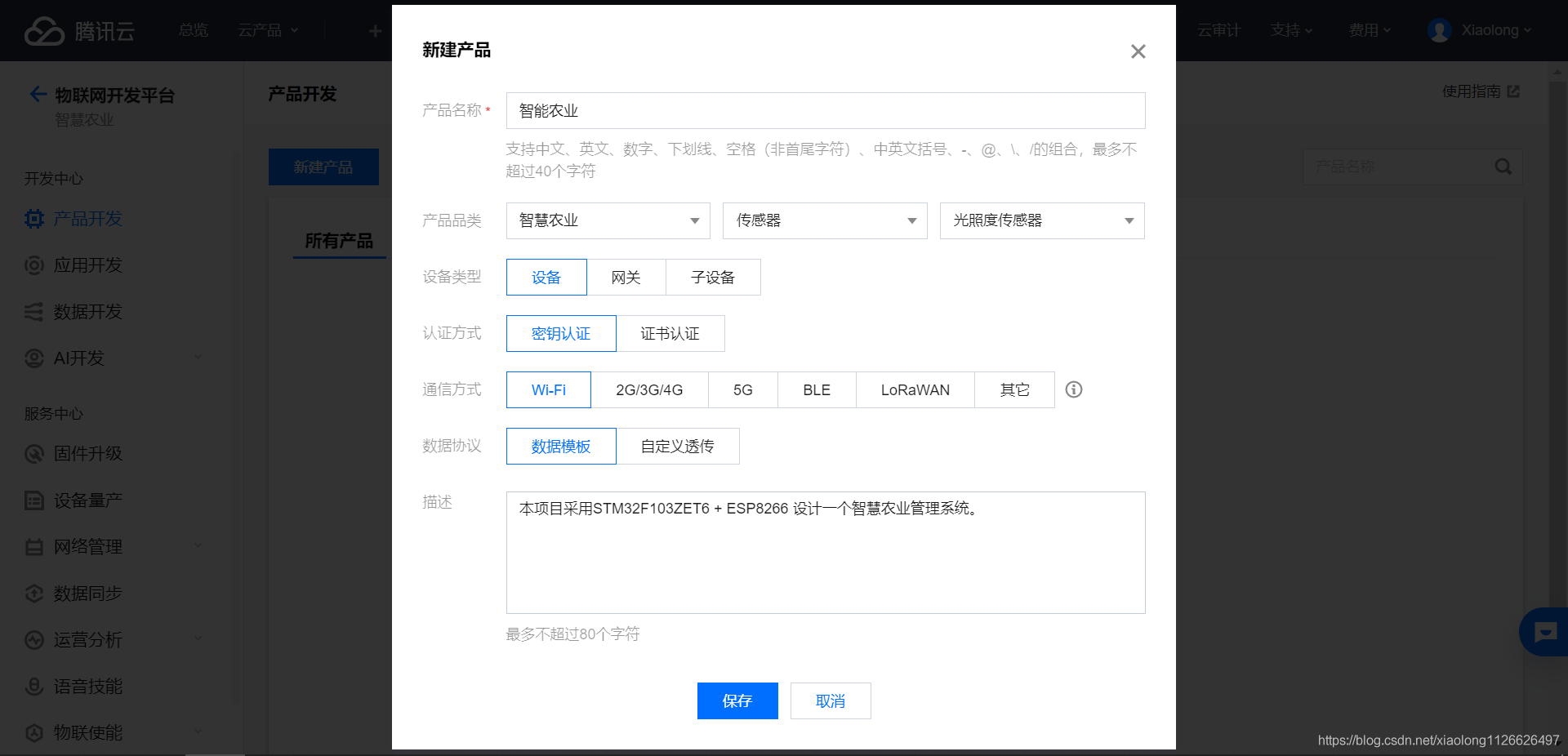
Task: Click the 语音技能 sidebar icon
Action: coord(34,687)
